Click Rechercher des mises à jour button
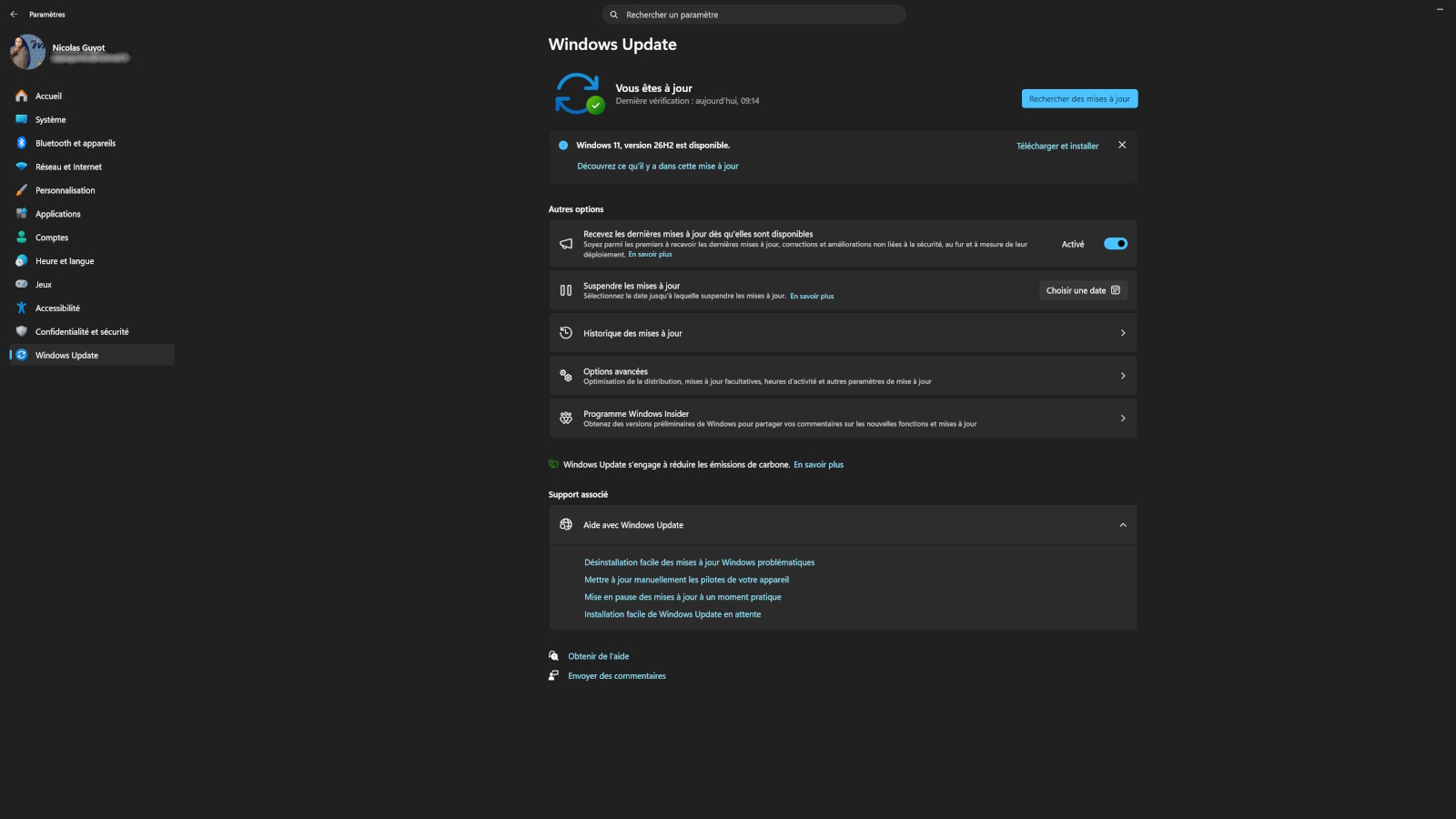1456x819 pixels. click(1079, 98)
